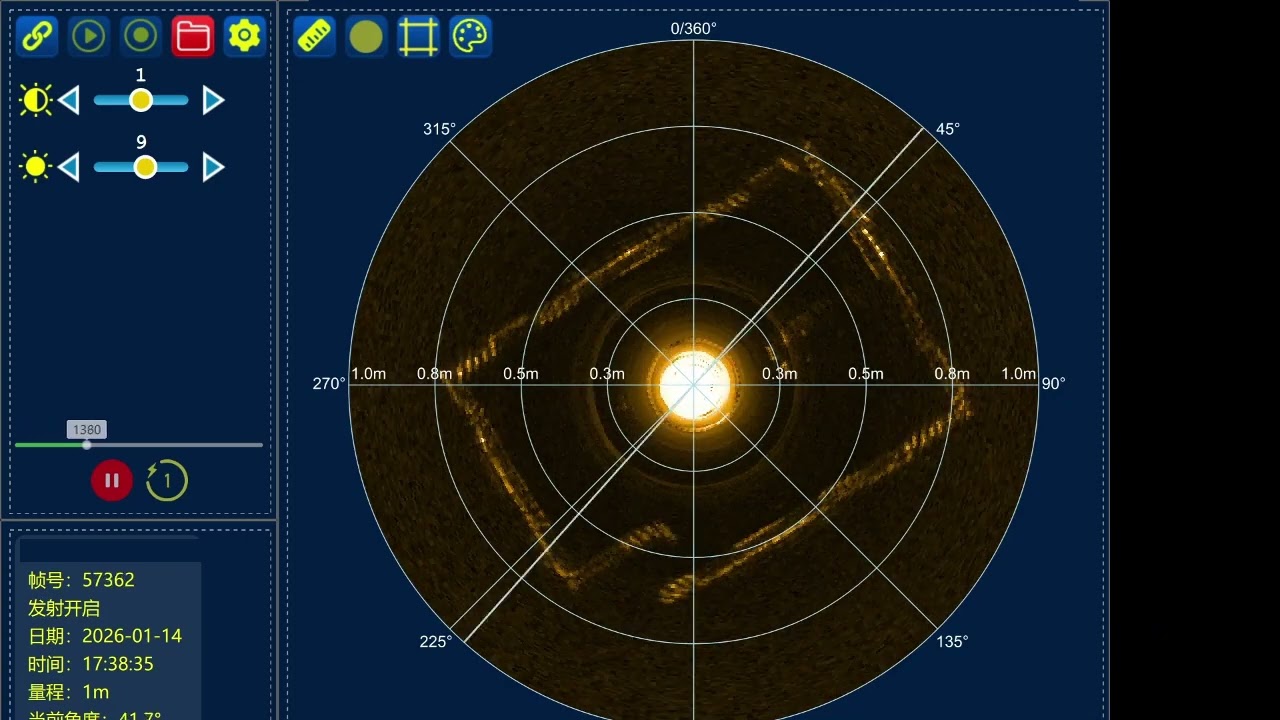This screenshot has height=720, width=1280.
Task: Click the contrast half-sun icon
Action: click(36, 100)
